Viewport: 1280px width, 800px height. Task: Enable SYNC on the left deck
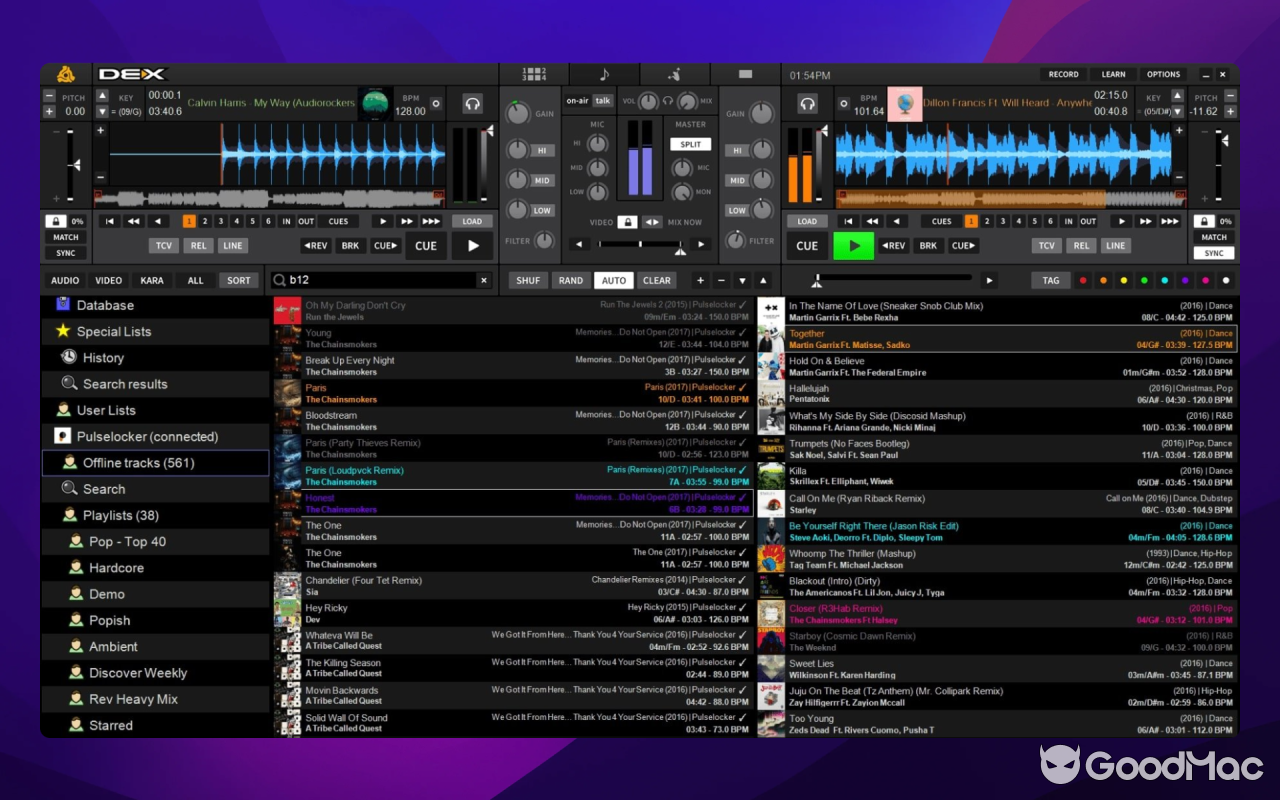coord(65,253)
